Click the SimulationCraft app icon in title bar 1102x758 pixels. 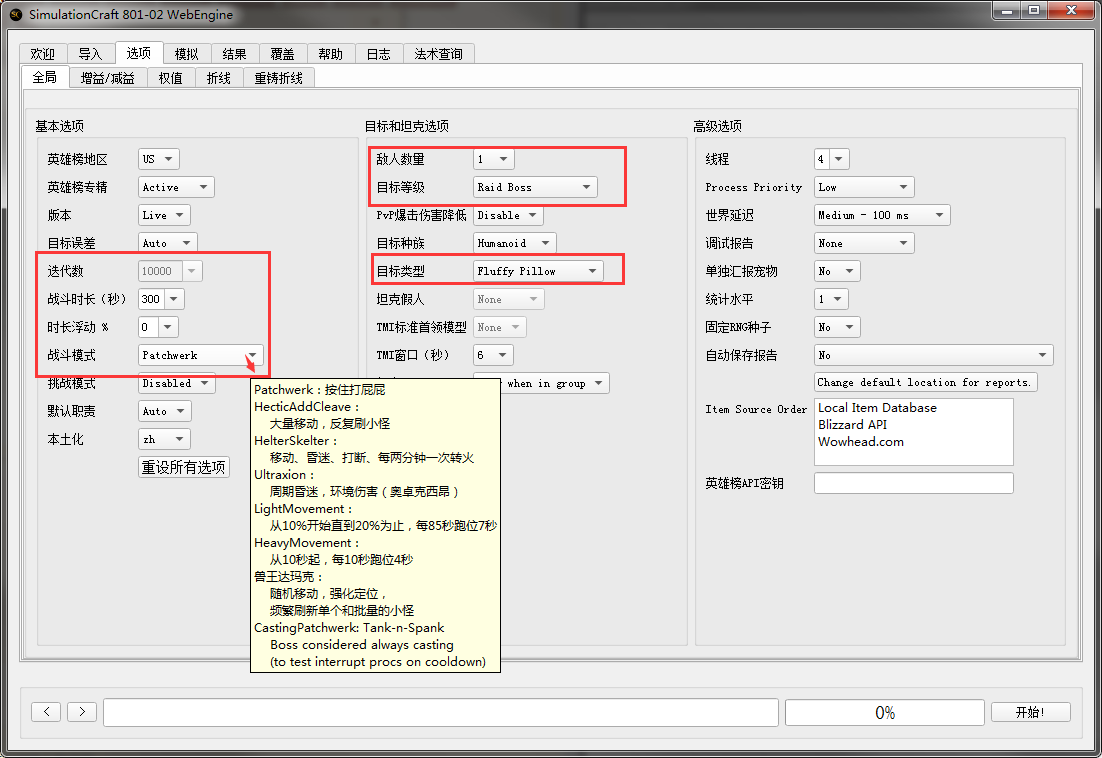click(x=15, y=14)
